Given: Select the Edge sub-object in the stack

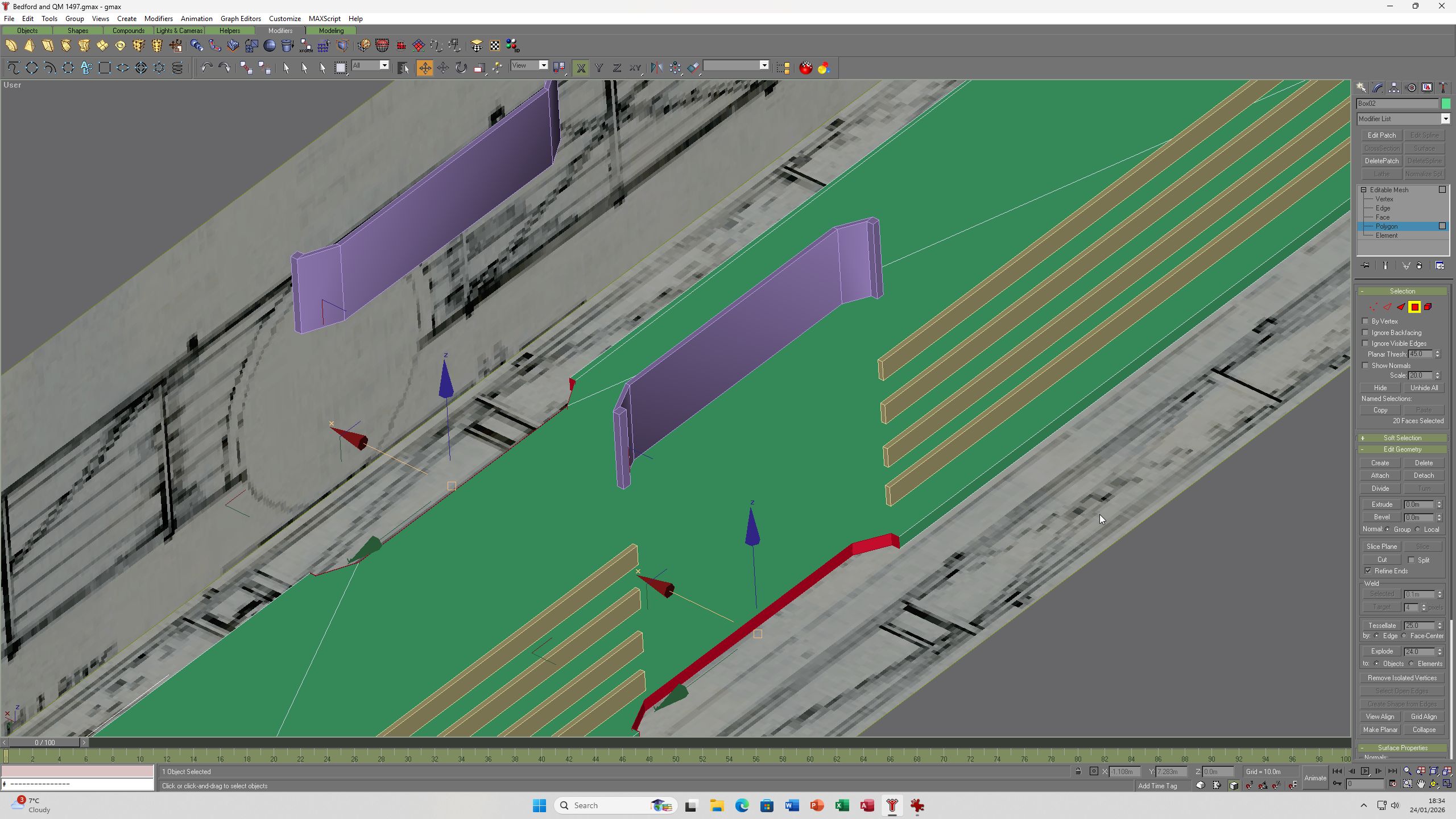Looking at the screenshot, I should pos(1383,208).
